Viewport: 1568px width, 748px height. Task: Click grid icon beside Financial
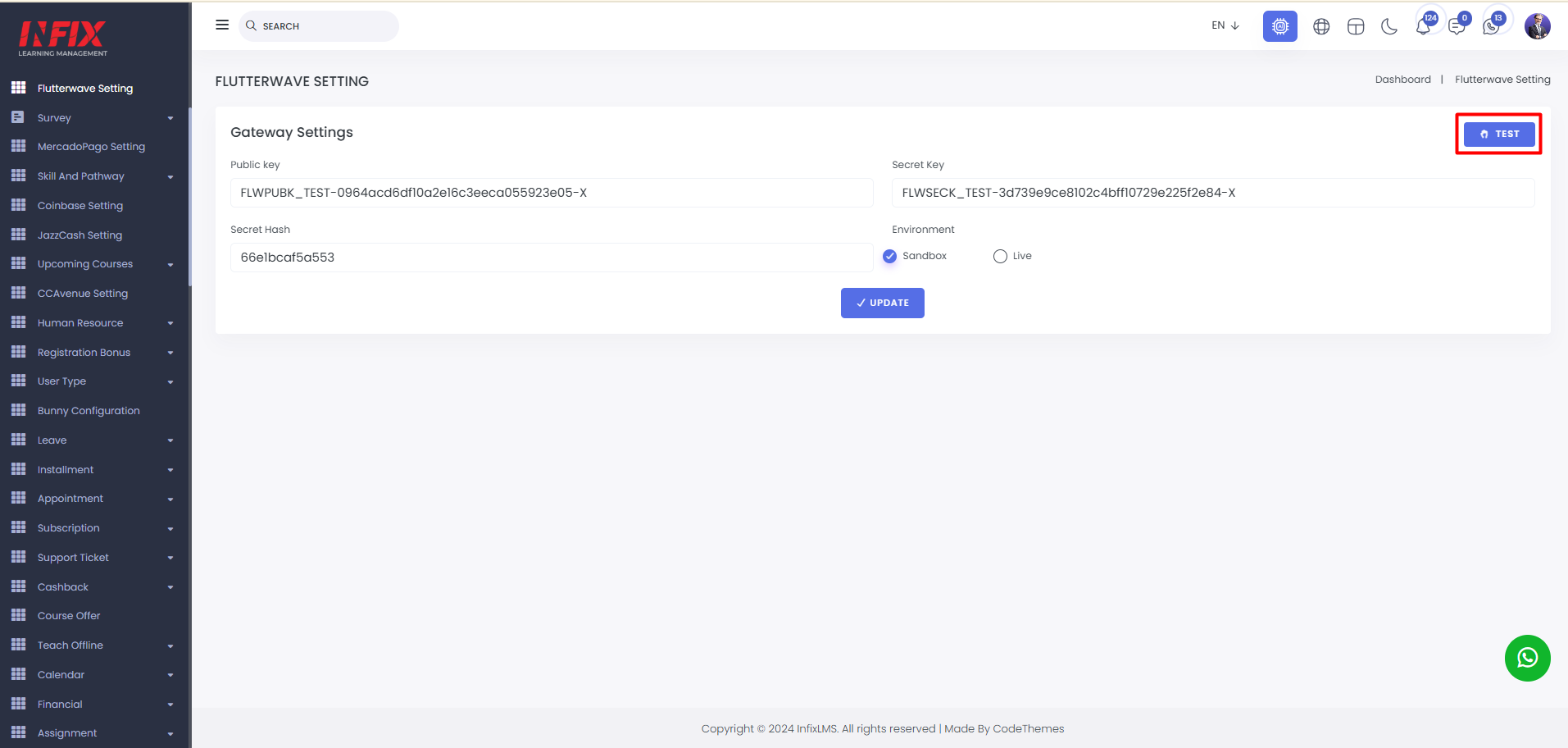(19, 704)
